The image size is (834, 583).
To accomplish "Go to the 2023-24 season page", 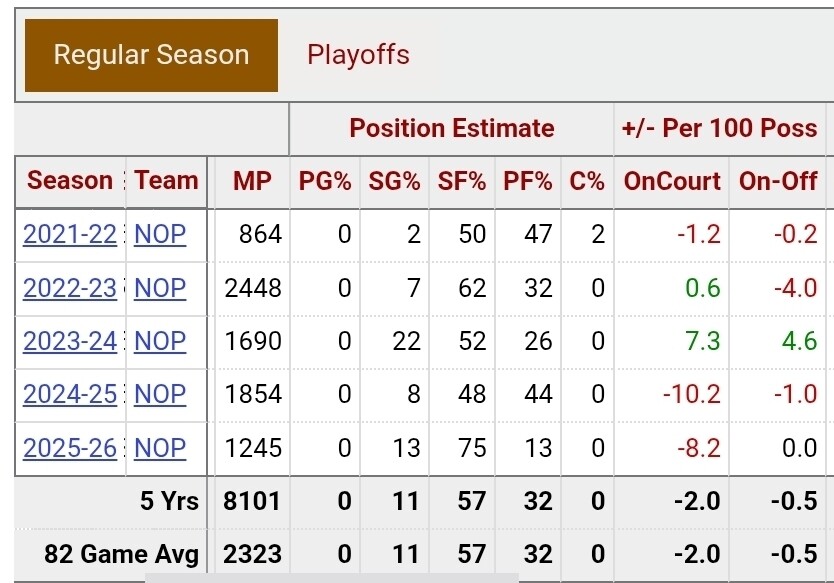I will [70, 341].
